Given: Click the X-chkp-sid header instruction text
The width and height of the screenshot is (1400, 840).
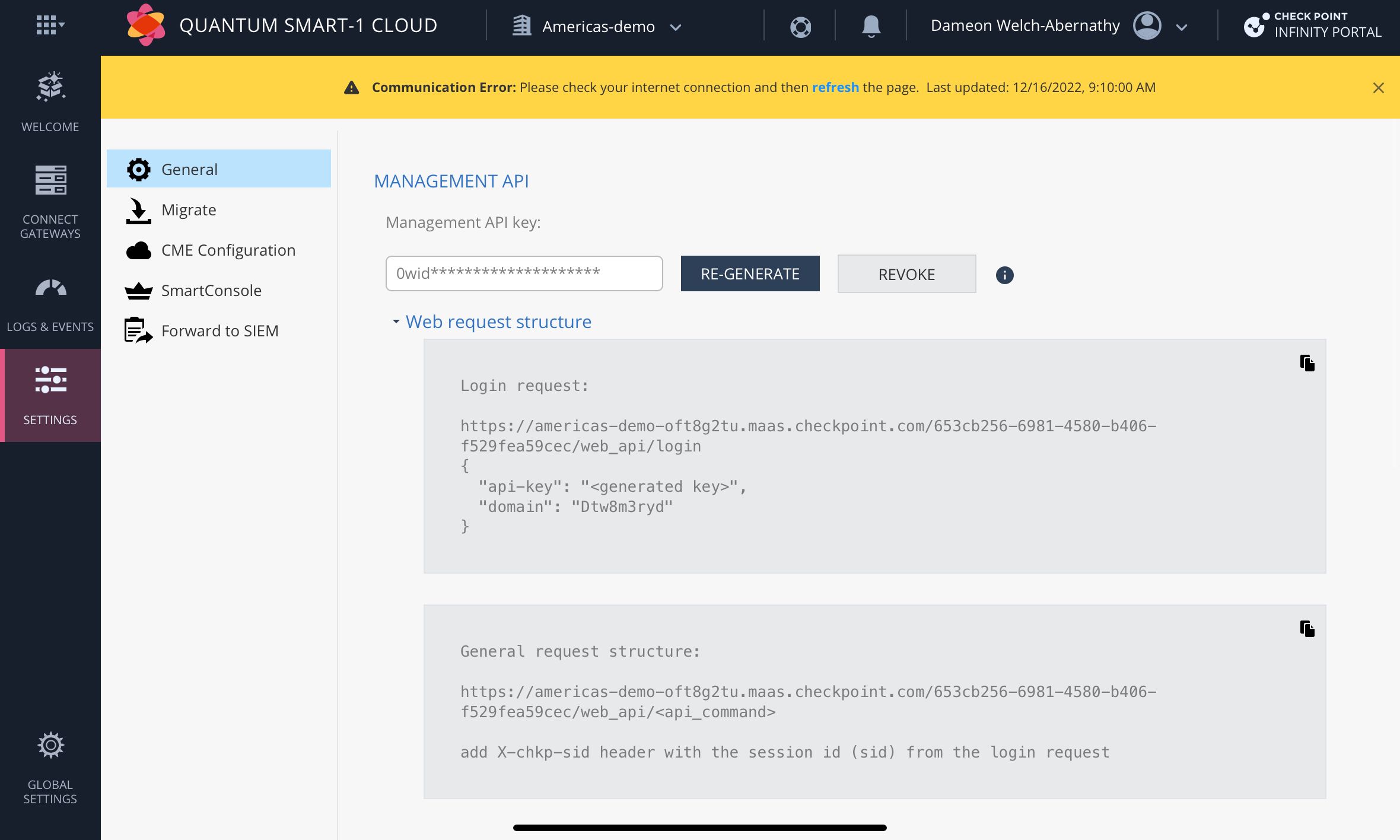Looking at the screenshot, I should pos(785,752).
